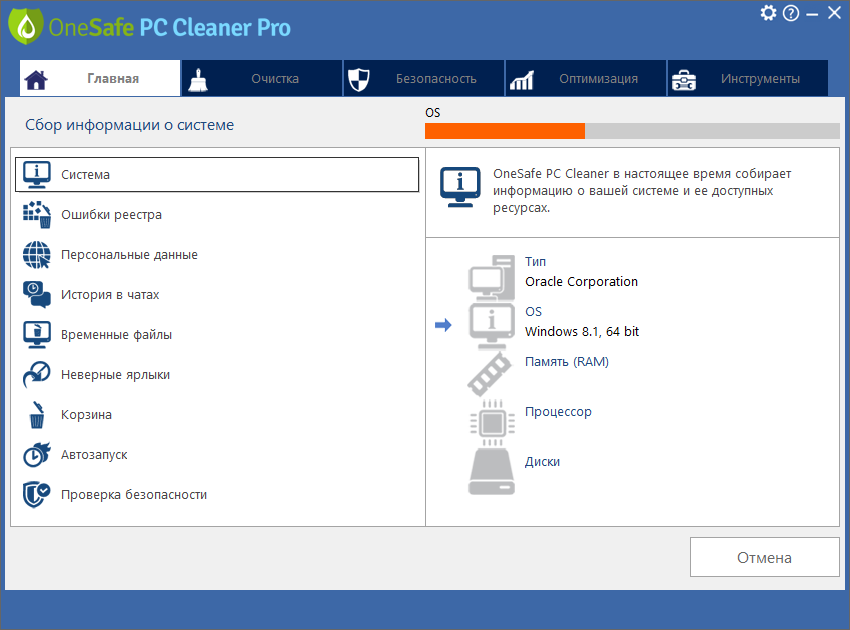850x630 pixels.
Task: Open the settings gear icon
Action: coord(768,12)
